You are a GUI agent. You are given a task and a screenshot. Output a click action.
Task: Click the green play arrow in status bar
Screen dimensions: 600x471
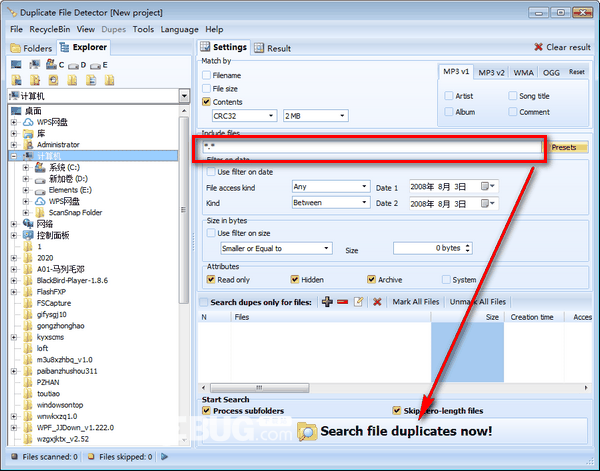165,456
